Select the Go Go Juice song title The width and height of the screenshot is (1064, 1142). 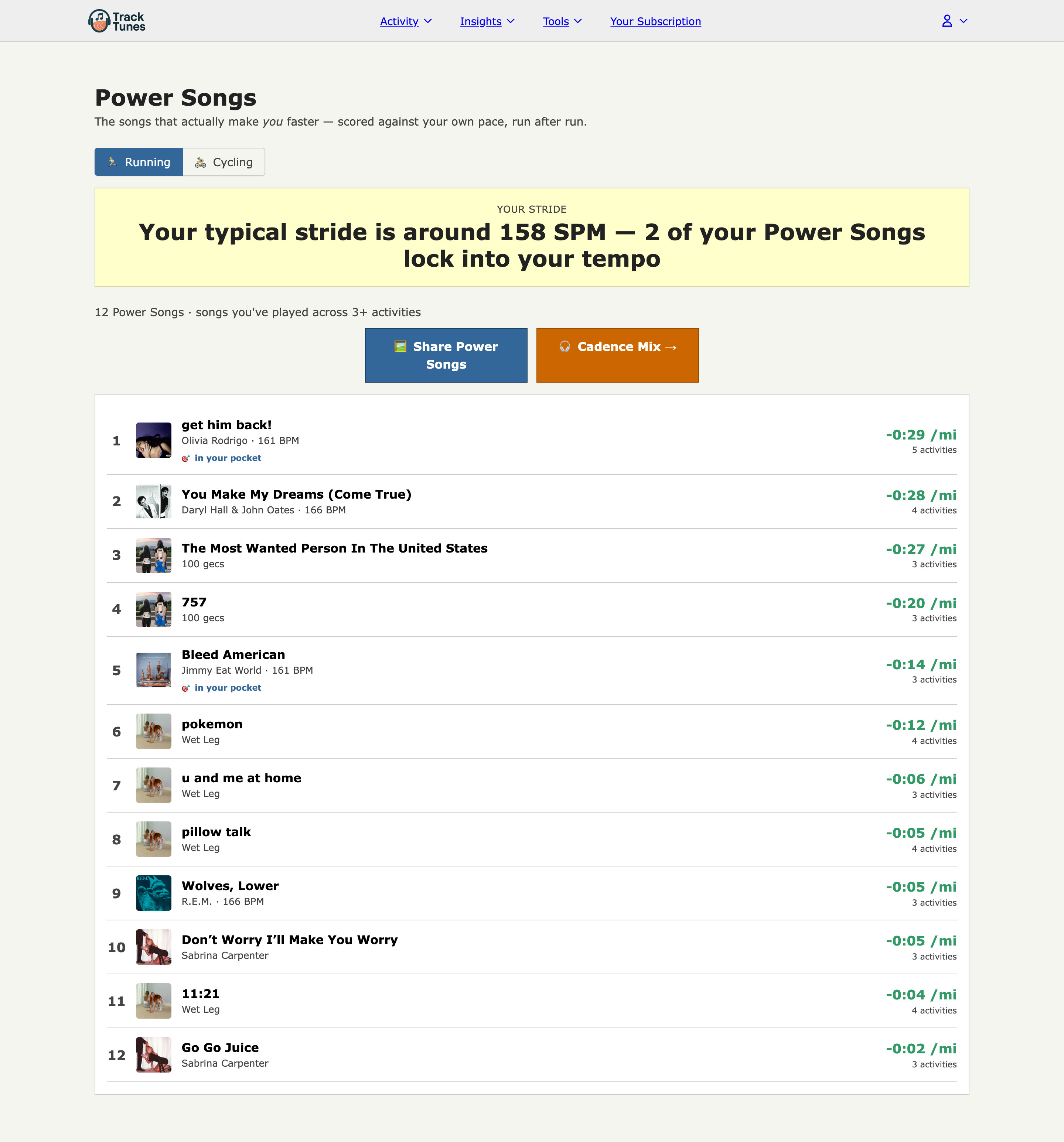click(x=220, y=1048)
